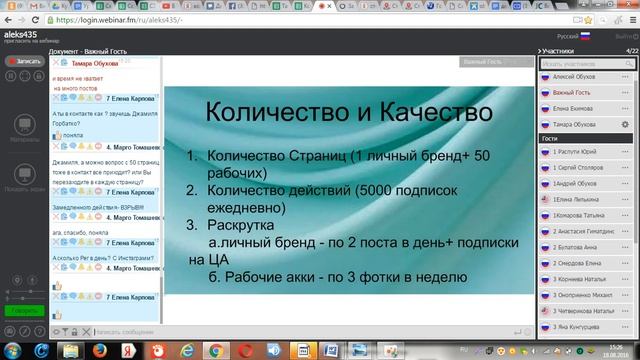Switch language via Русский flag
640x360 pixels.
click(585, 36)
